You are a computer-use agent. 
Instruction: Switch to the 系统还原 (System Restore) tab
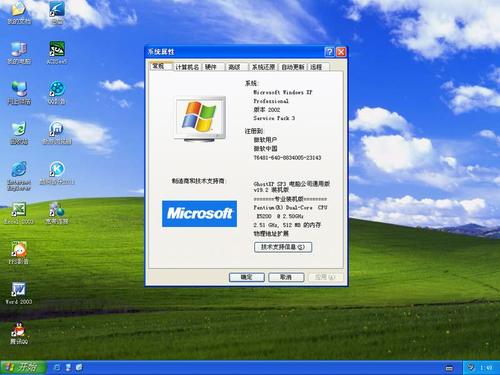pos(263,67)
